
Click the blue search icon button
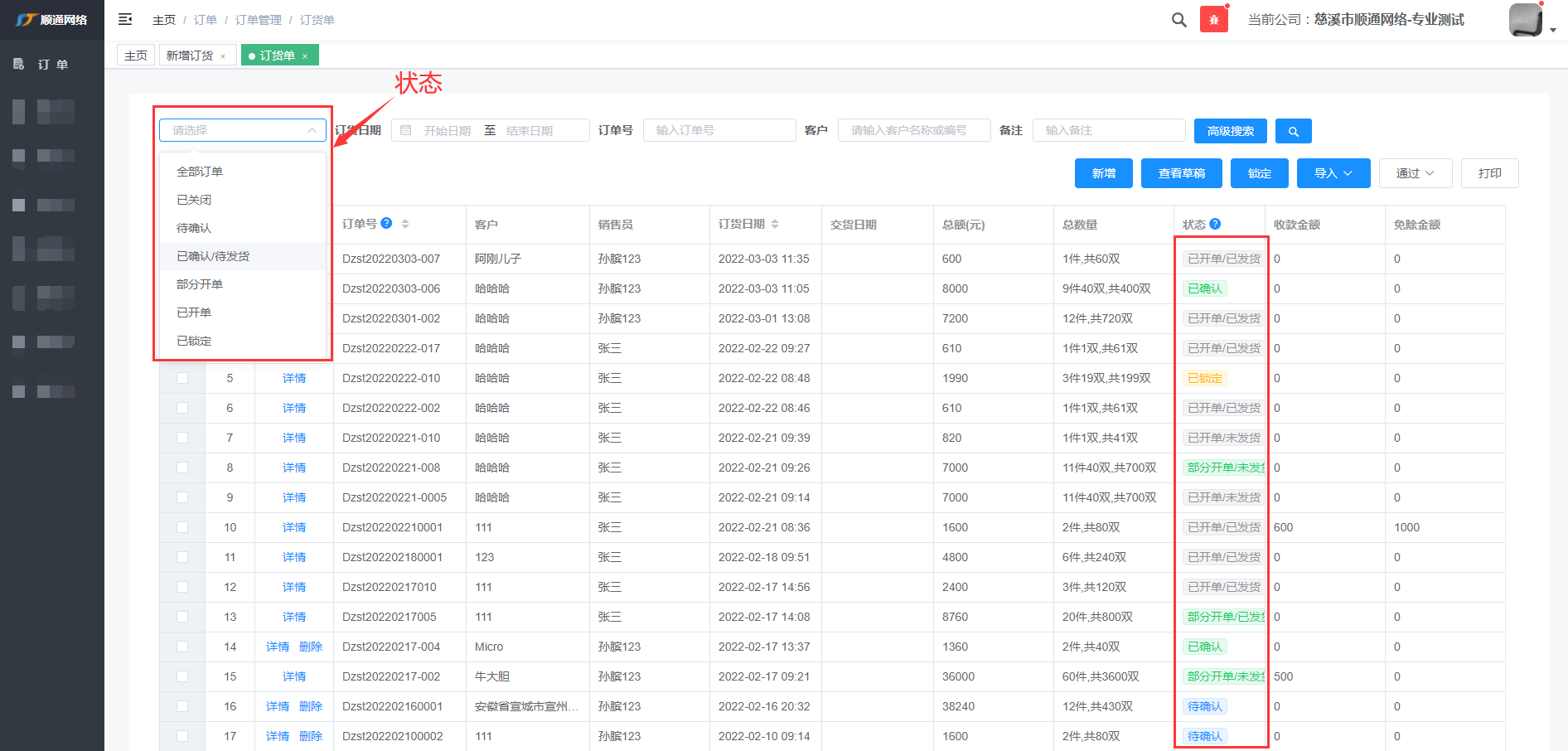point(1293,131)
